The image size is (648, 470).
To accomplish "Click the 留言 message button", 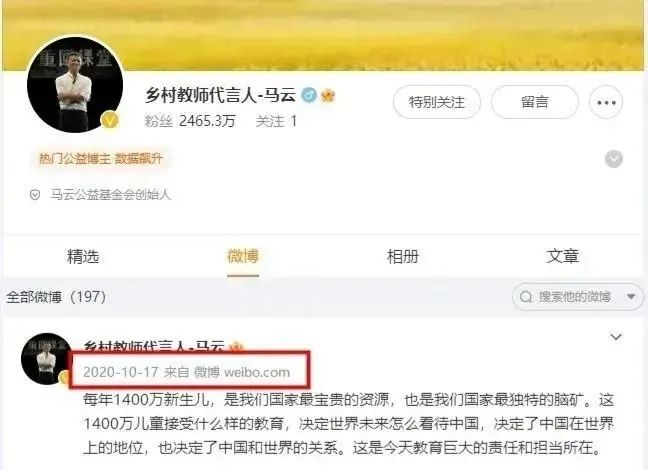I will pos(534,102).
